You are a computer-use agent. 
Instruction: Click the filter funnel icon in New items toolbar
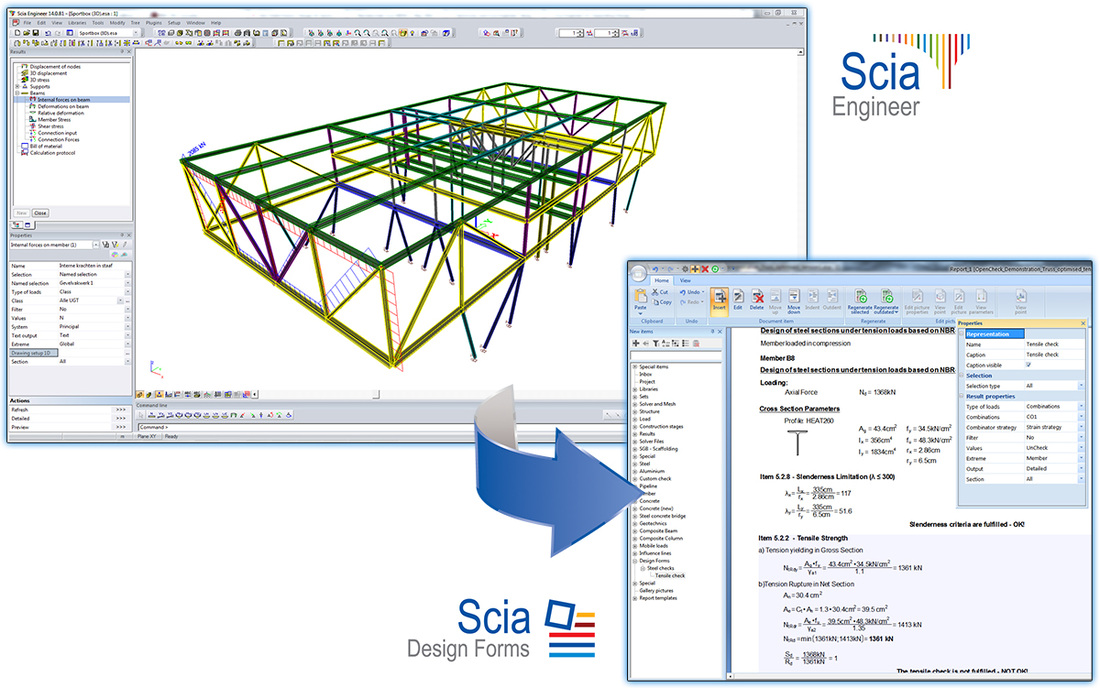[656, 344]
